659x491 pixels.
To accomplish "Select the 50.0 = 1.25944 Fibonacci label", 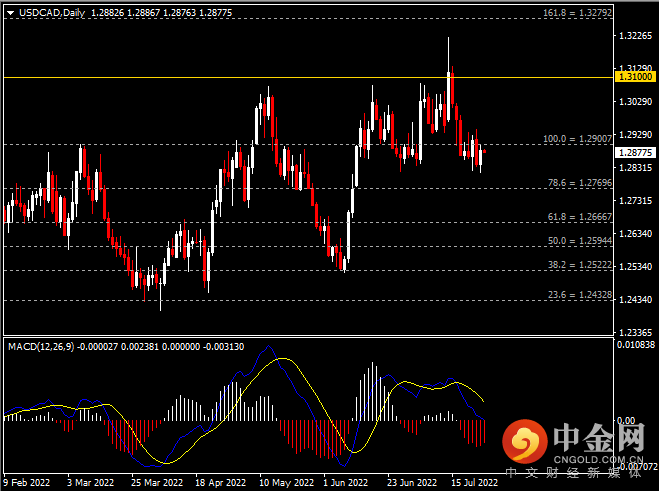I will (x=580, y=240).
